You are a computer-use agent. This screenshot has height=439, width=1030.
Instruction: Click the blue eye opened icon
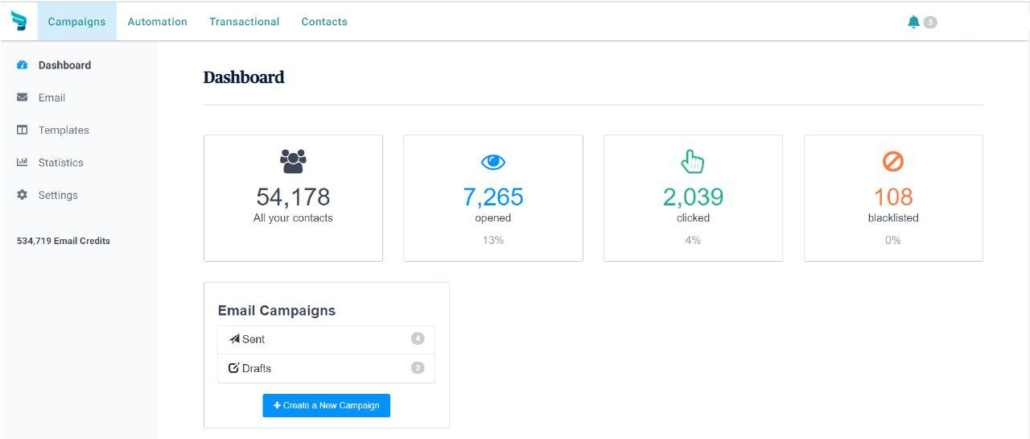(493, 162)
